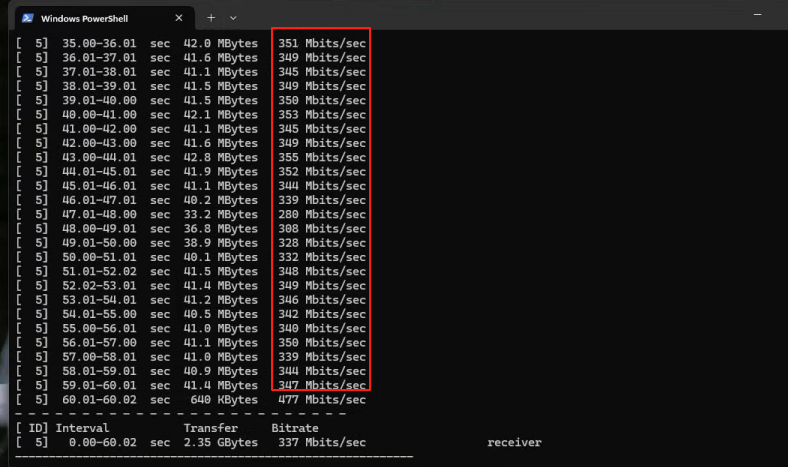Screen dimensions: 788x467
Task: Click the 55.00-56.01 interval text
Action: pyautogui.click(x=99, y=328)
